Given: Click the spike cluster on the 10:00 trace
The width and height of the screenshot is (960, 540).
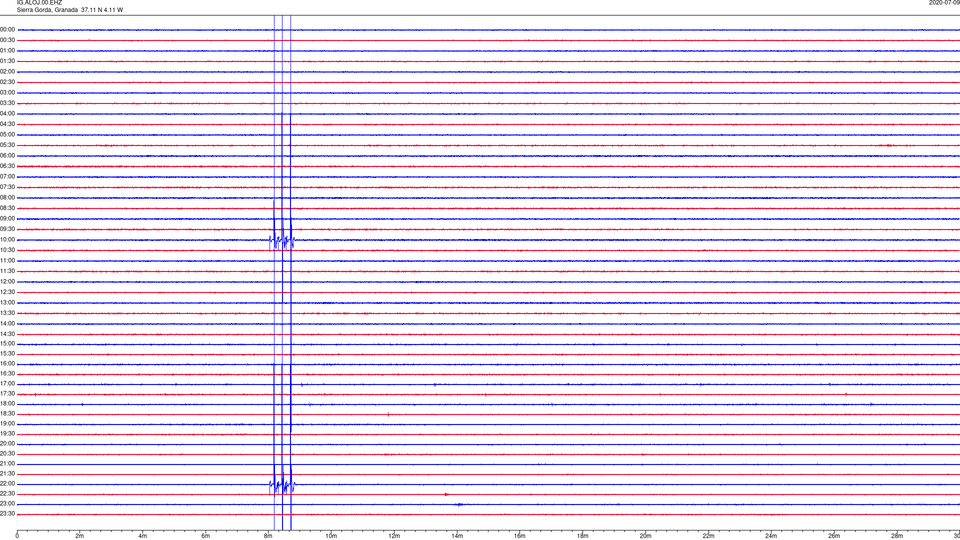Looking at the screenshot, I should [282, 240].
